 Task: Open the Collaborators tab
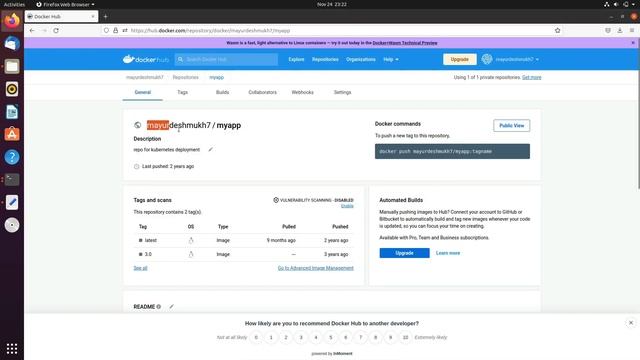(x=262, y=92)
